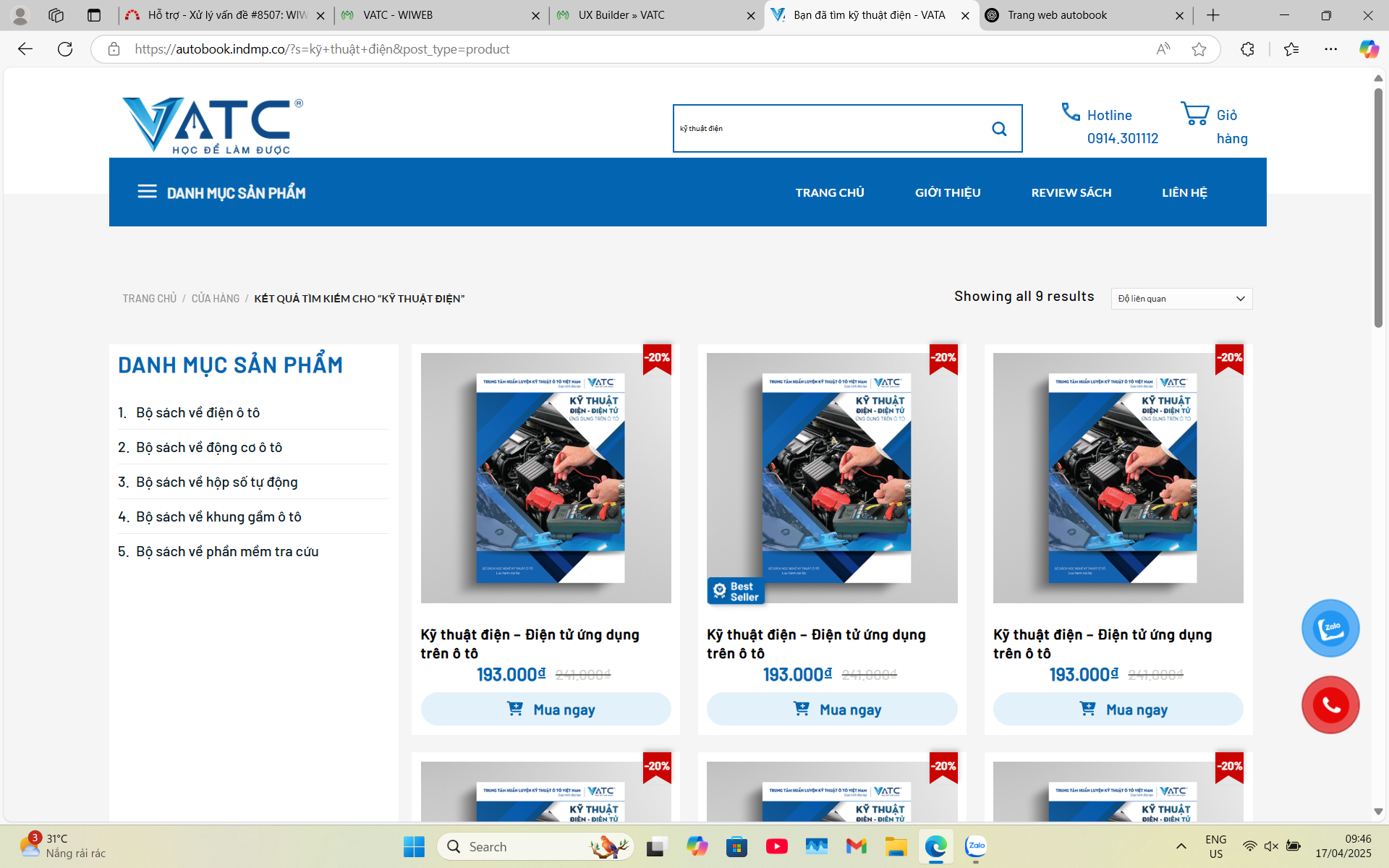Open weather widget showing 31°C
Screen dimensions: 1389x868
[x=62, y=846]
